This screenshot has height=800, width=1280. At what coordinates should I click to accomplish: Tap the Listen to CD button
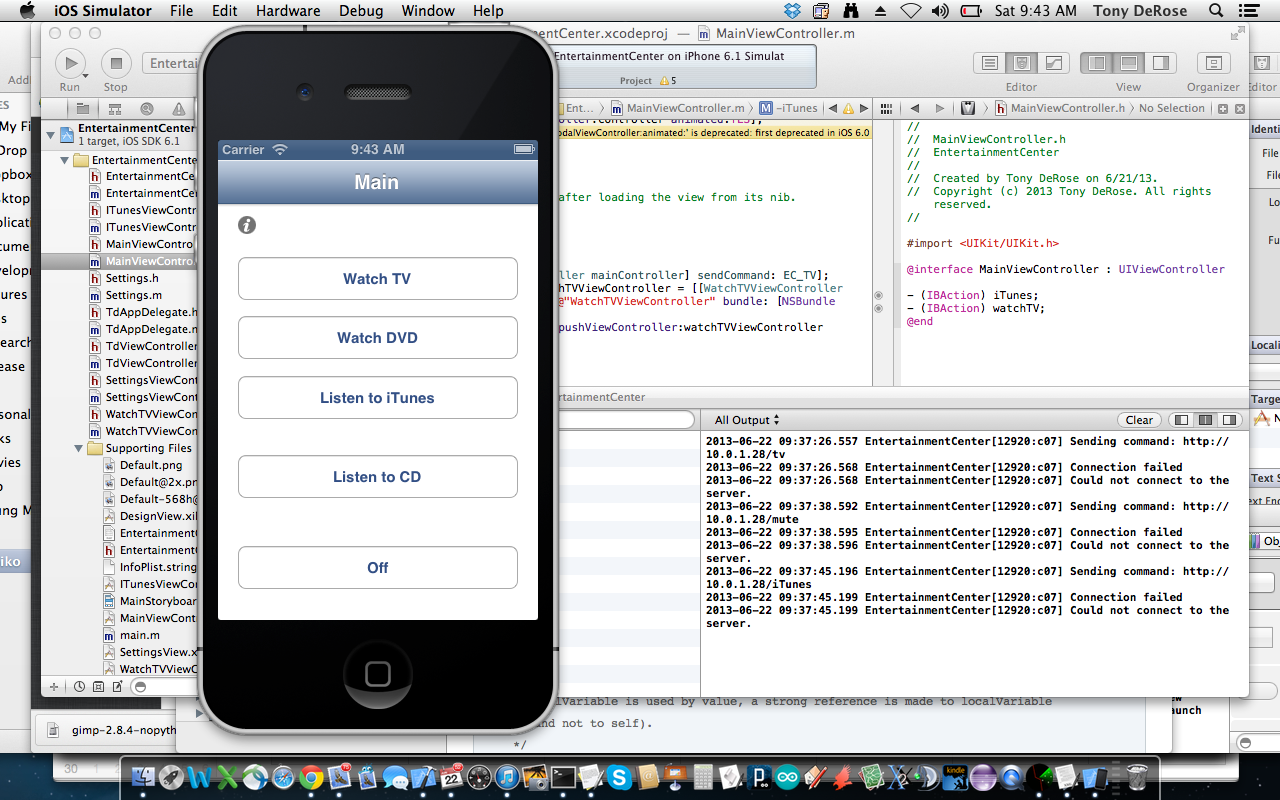coord(377,477)
